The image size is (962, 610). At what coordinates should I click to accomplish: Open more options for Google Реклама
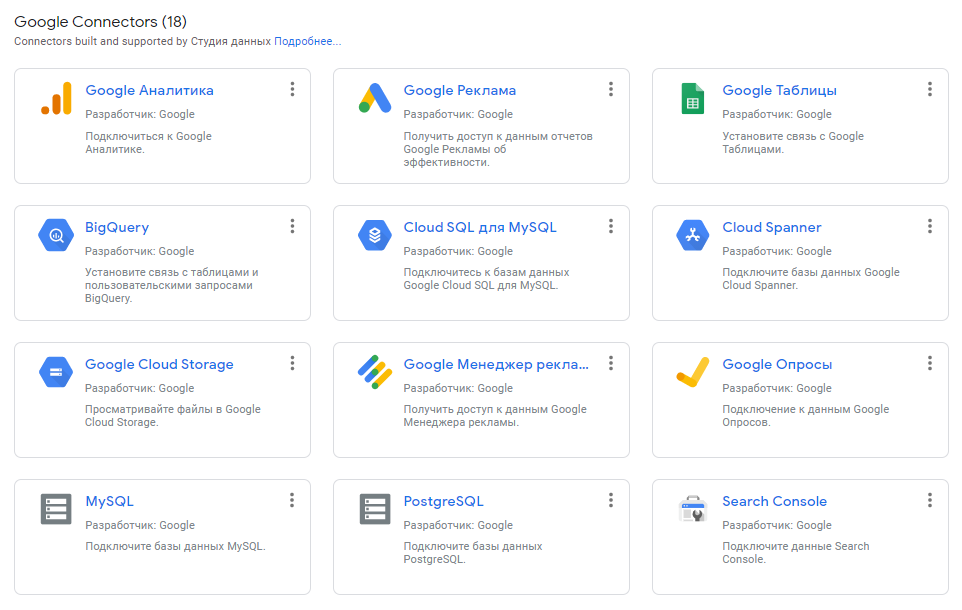click(611, 90)
